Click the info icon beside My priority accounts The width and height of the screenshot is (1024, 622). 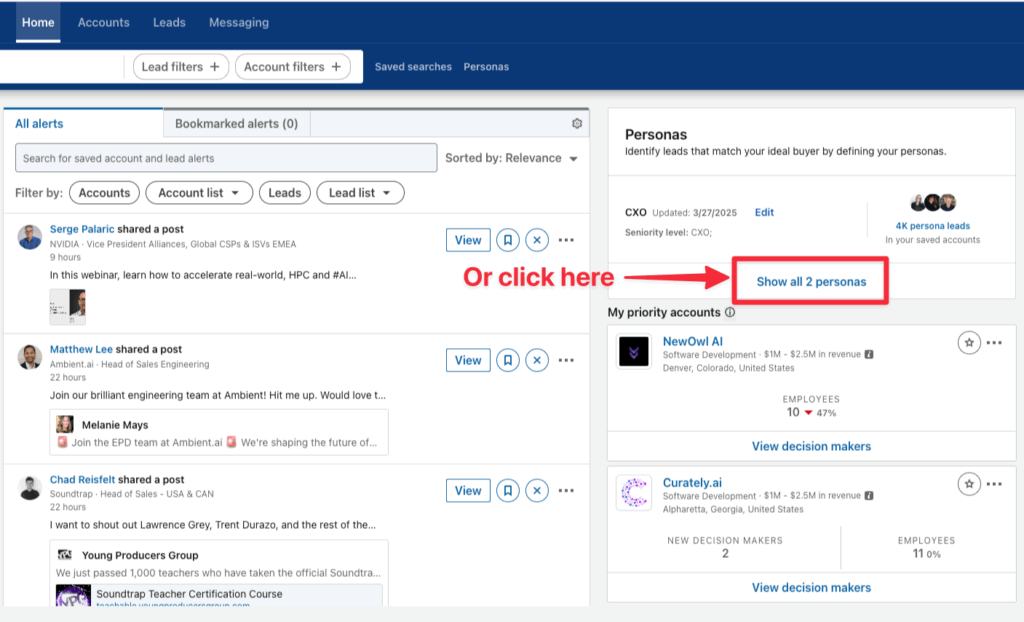click(730, 312)
